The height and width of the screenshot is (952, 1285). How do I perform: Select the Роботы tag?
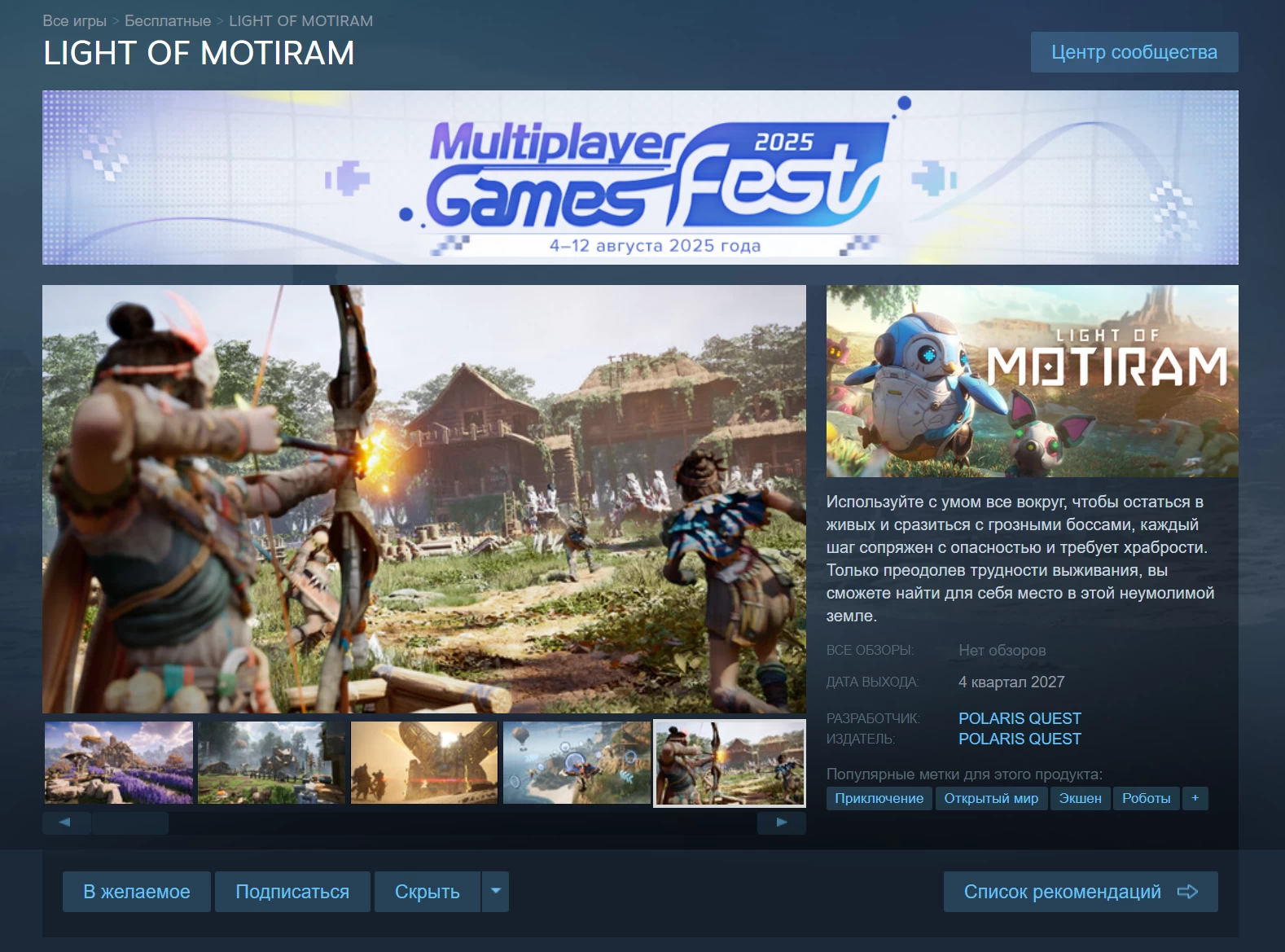(1146, 798)
